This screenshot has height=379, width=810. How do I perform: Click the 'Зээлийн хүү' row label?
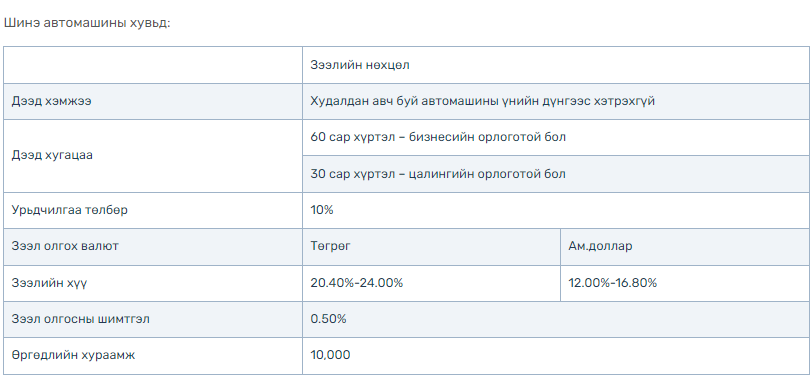click(x=153, y=283)
